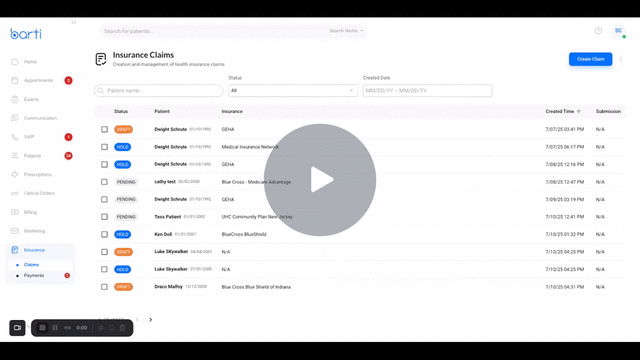Check the Tess Patient claim row
Screen dimensions: 640x360
(104, 217)
